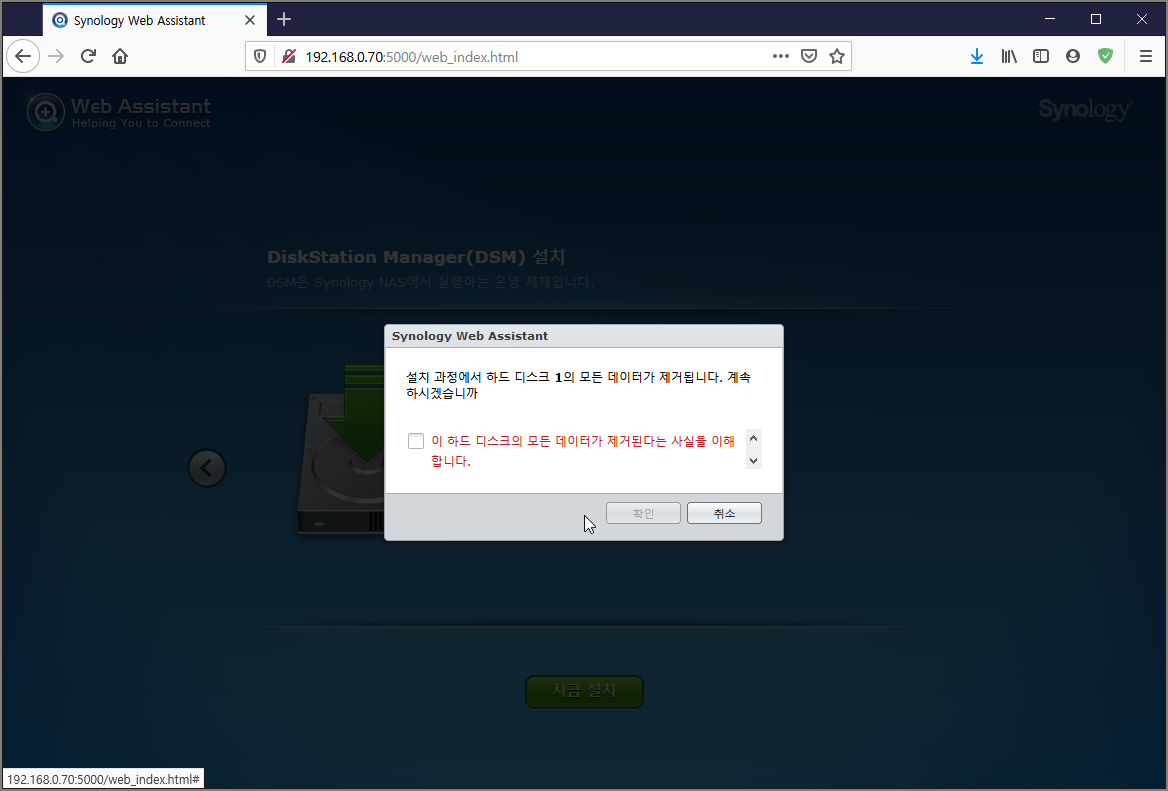
Task: Click the dialog scroll up arrow
Action: (753, 439)
